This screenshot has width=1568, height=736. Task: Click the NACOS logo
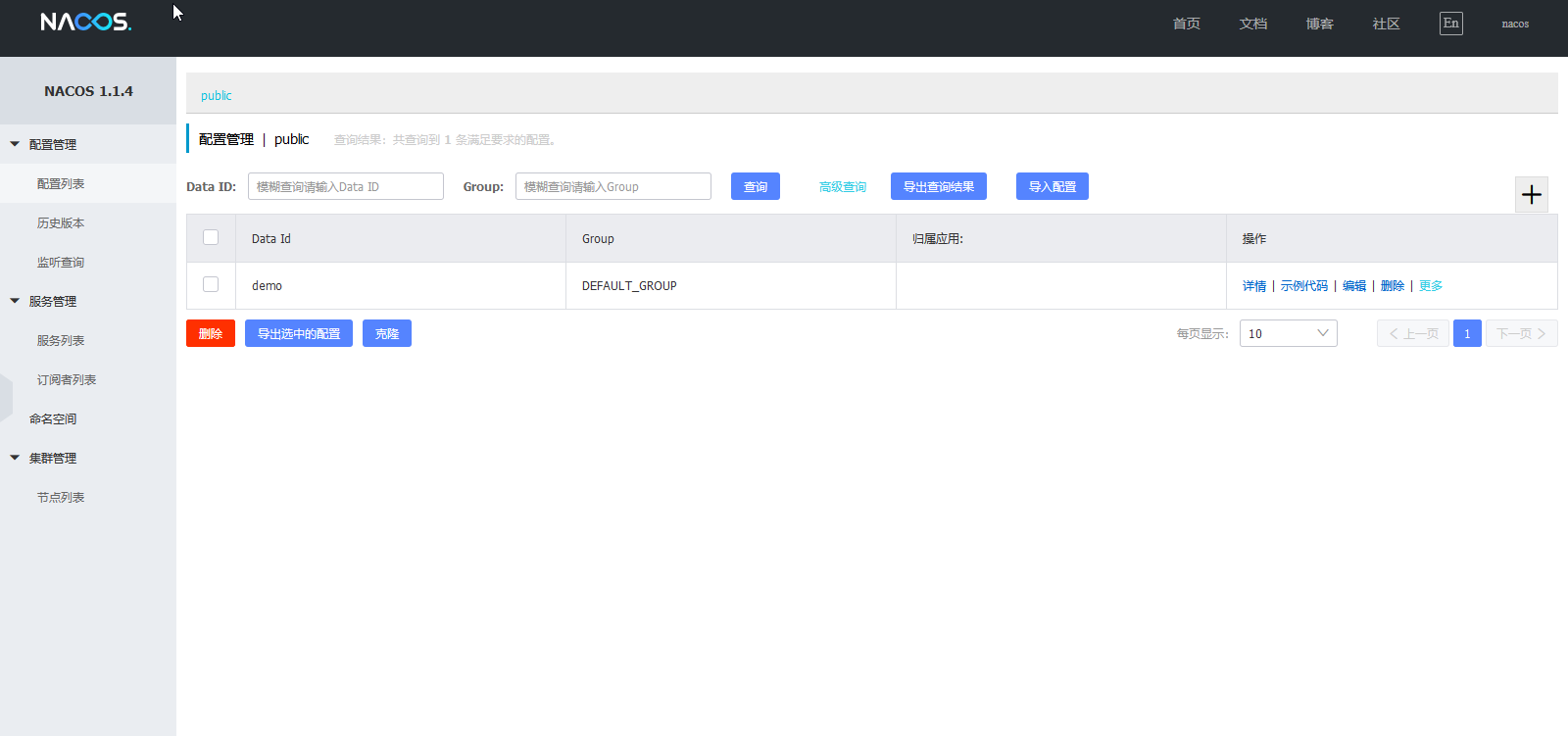(86, 22)
